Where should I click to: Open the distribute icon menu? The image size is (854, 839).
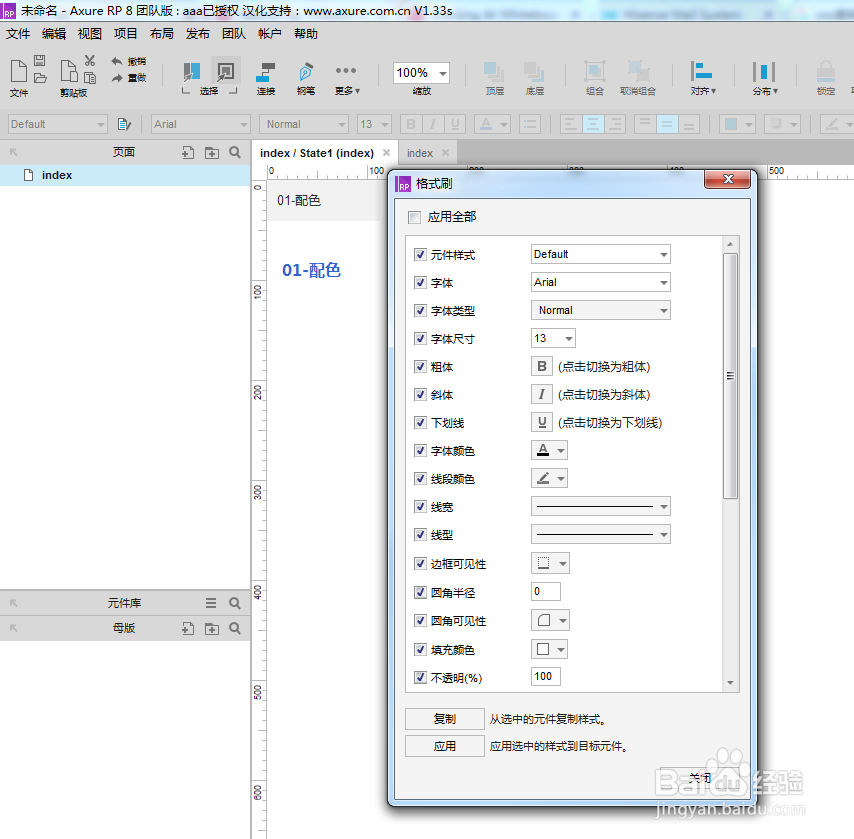pos(764,71)
